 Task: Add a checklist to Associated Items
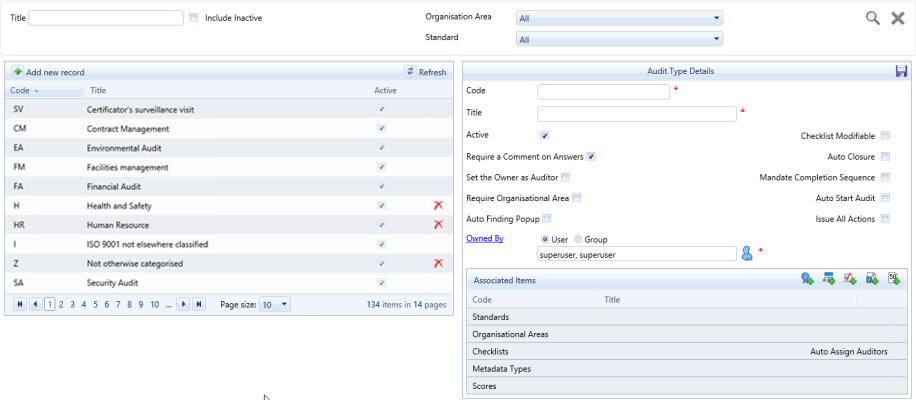coord(850,279)
